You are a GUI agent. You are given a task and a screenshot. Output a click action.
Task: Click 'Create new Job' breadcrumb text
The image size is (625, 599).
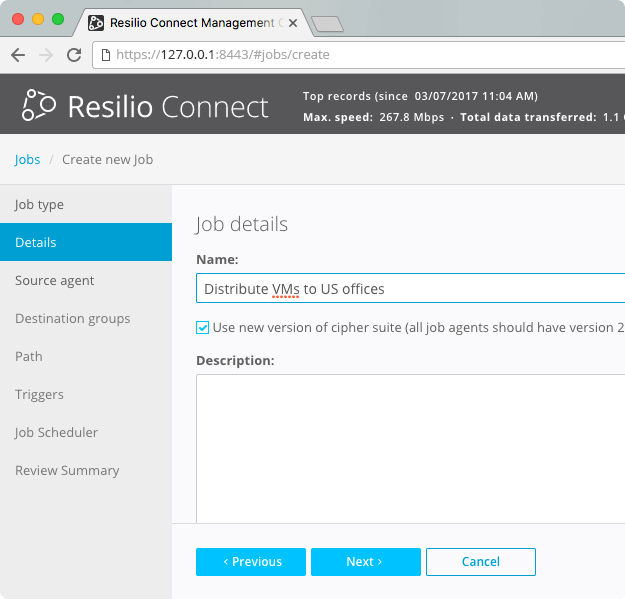(108, 159)
